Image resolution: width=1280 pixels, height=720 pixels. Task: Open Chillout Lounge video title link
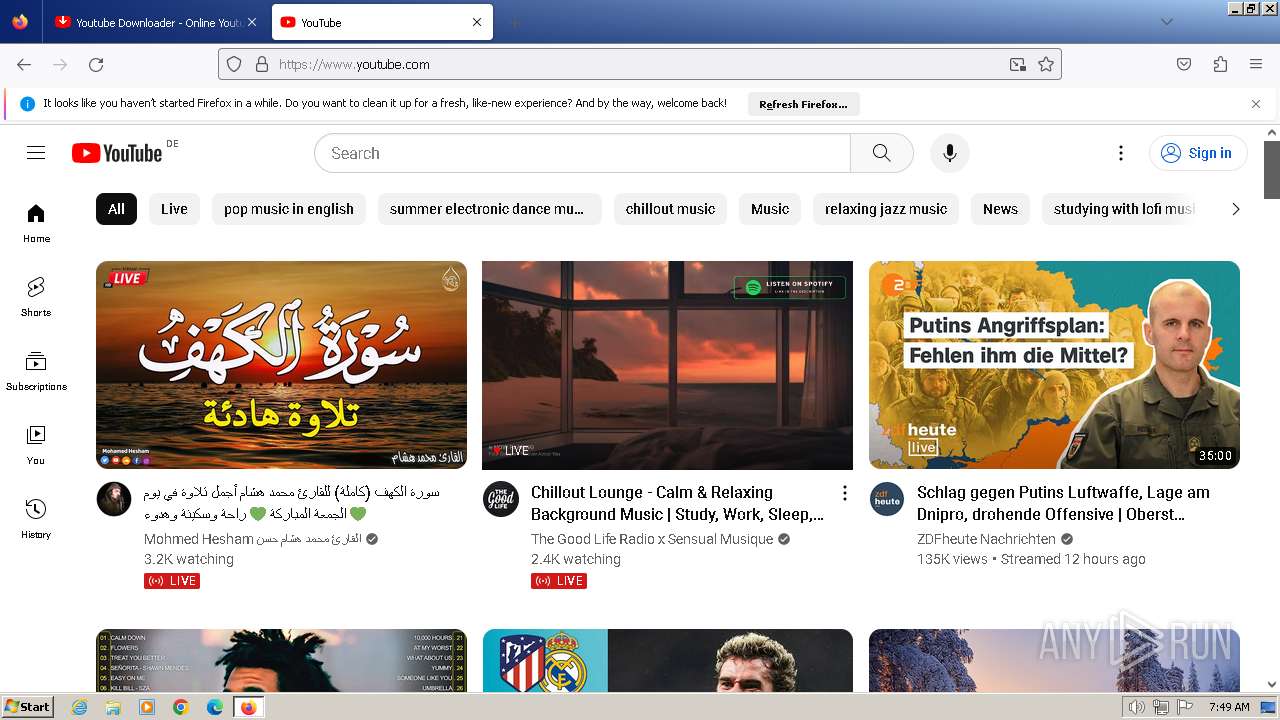677,503
